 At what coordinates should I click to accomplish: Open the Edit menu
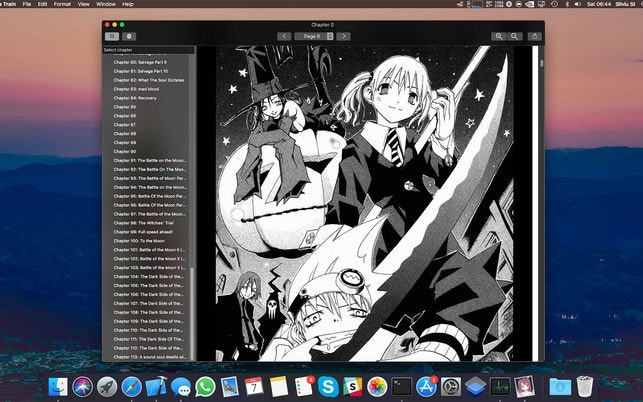tap(42, 4)
